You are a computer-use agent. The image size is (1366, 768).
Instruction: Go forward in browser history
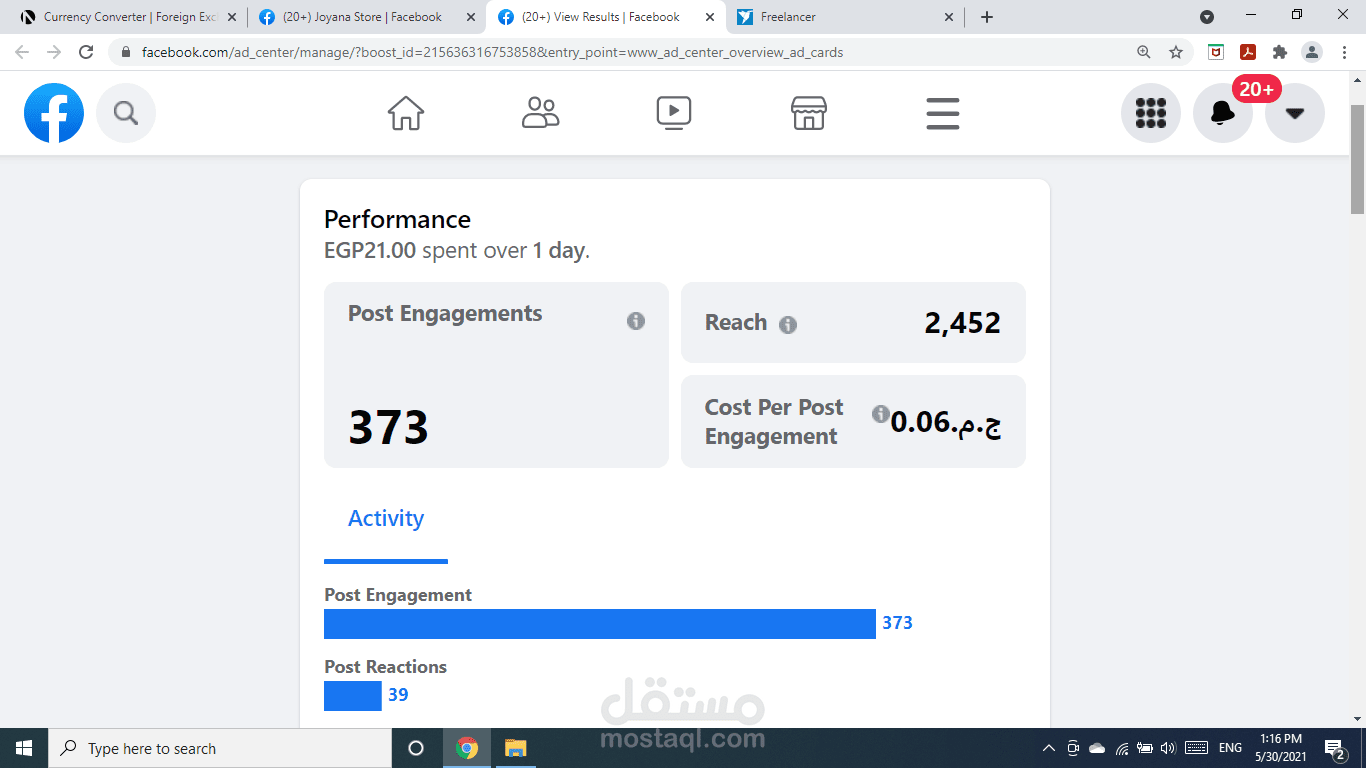(54, 52)
